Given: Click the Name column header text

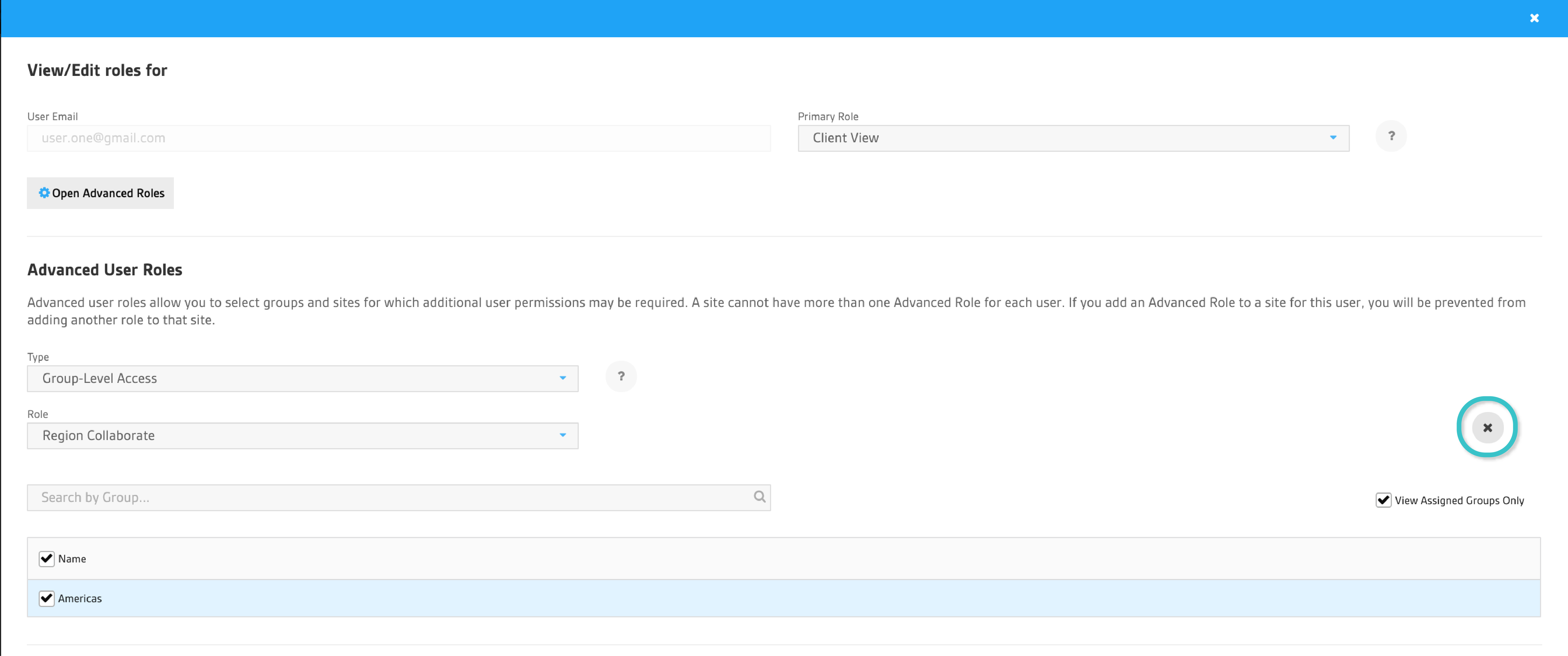Looking at the screenshot, I should pyautogui.click(x=72, y=559).
